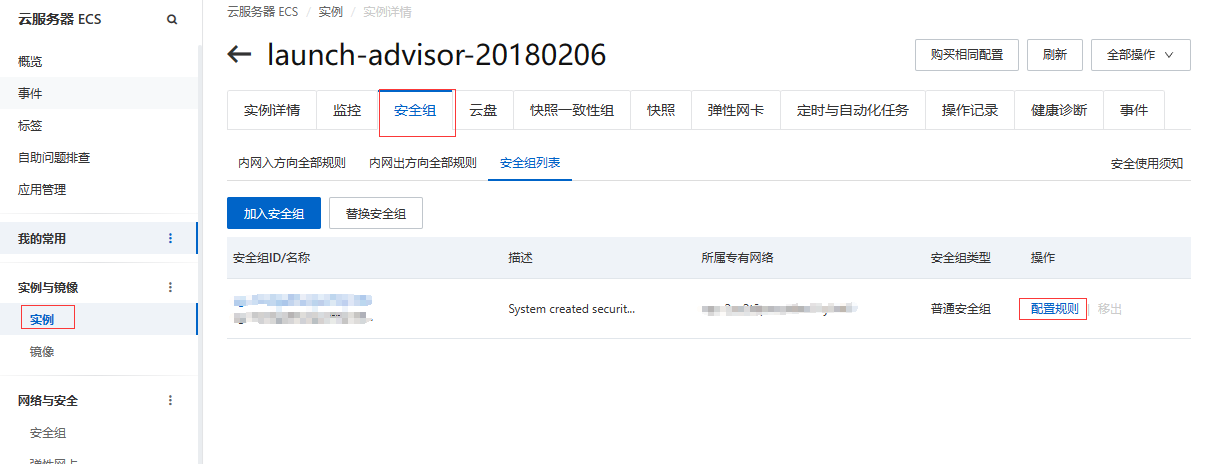
Task: Click the 配置规则 link
Action: [1054, 309]
